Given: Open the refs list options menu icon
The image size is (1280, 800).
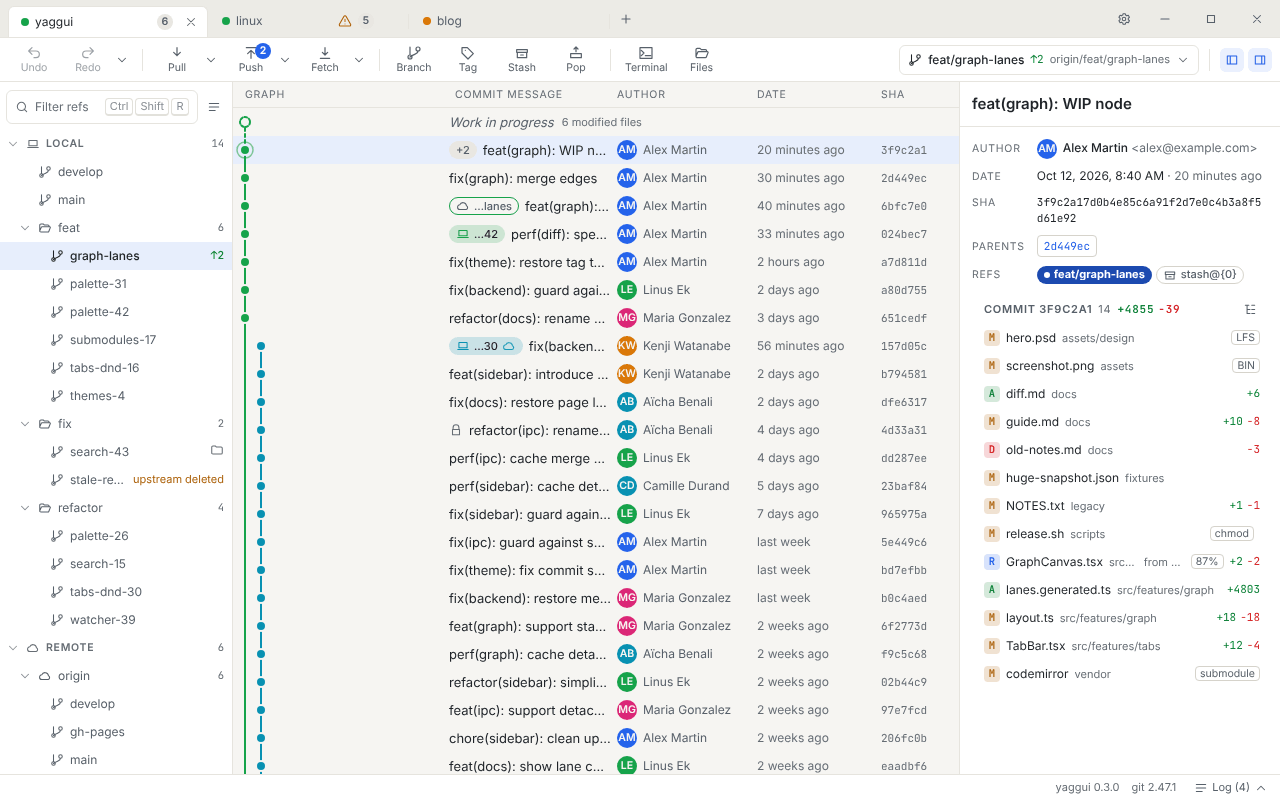Looking at the screenshot, I should pos(214,107).
